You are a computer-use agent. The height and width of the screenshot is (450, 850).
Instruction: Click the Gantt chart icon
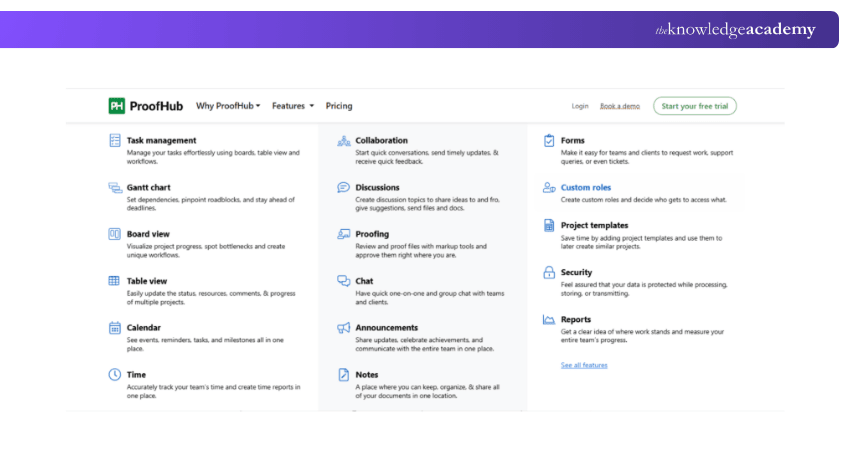pos(115,188)
